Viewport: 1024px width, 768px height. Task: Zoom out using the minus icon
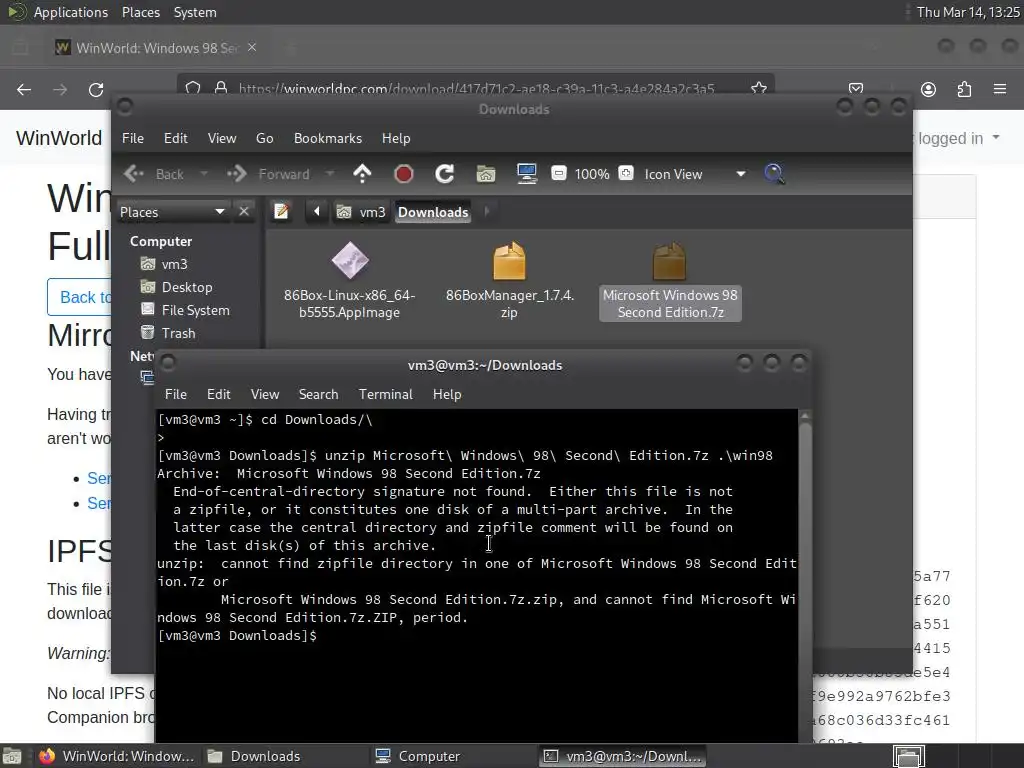click(558, 174)
